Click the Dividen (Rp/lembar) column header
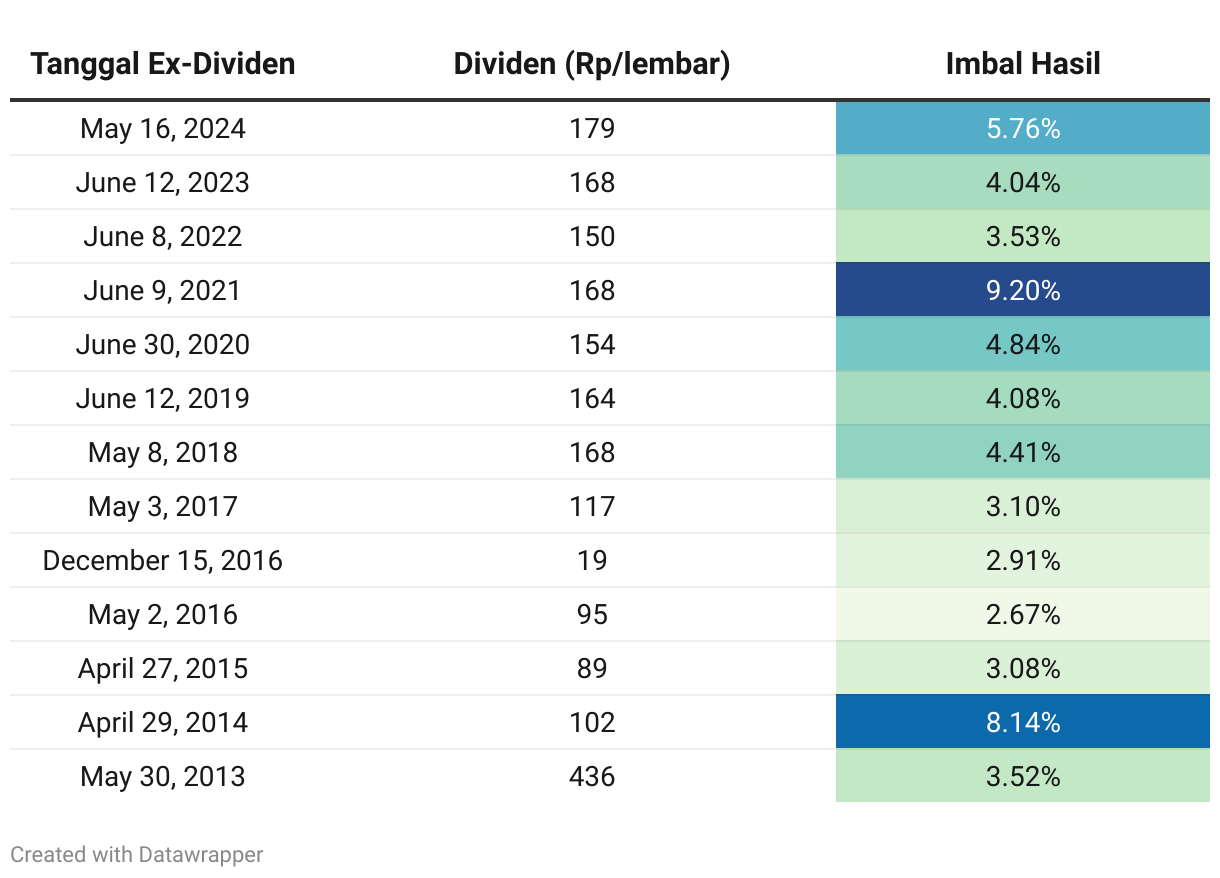The height and width of the screenshot is (878, 1220). (592, 64)
